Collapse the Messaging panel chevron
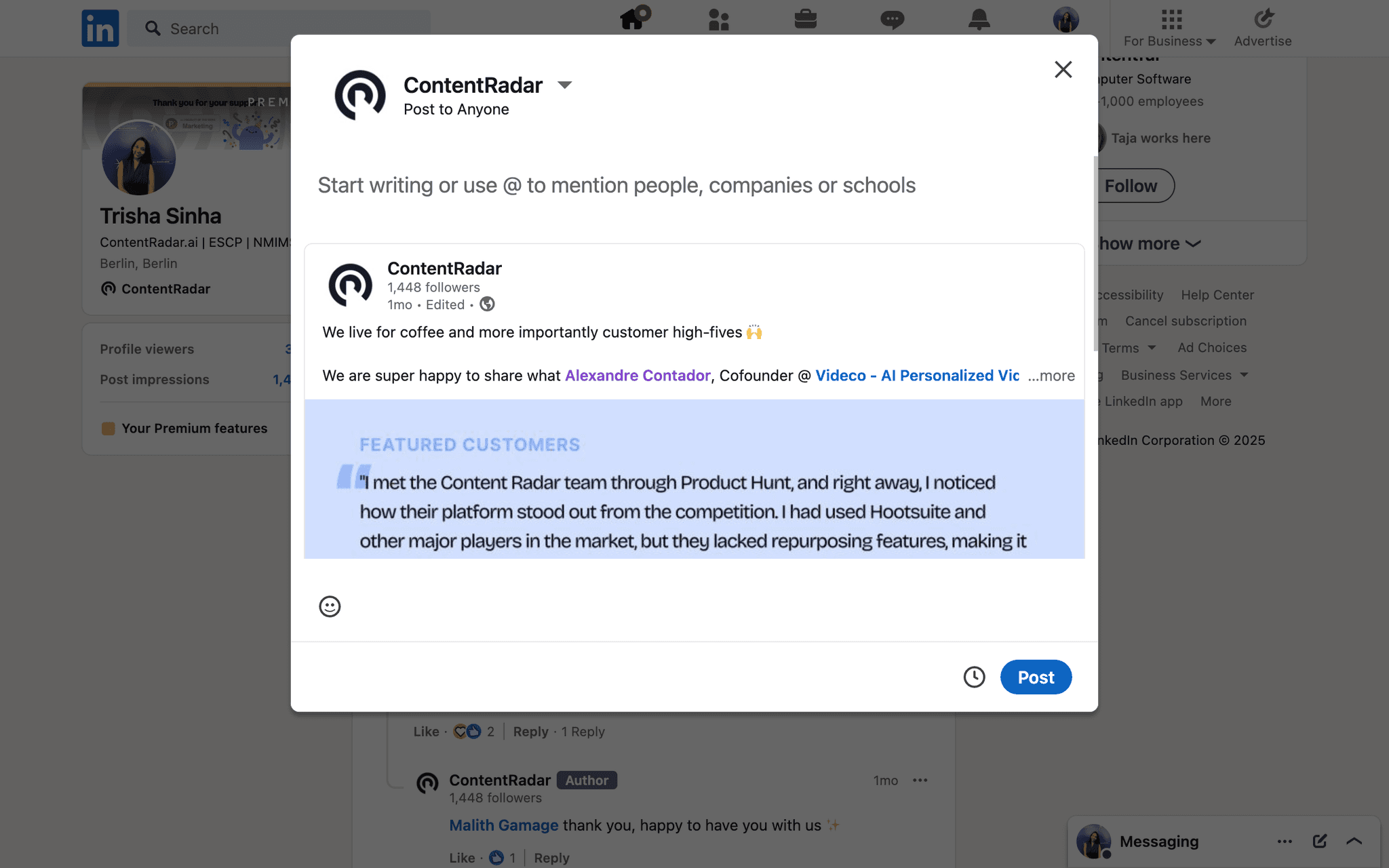This screenshot has height=868, width=1389. pos(1355,841)
